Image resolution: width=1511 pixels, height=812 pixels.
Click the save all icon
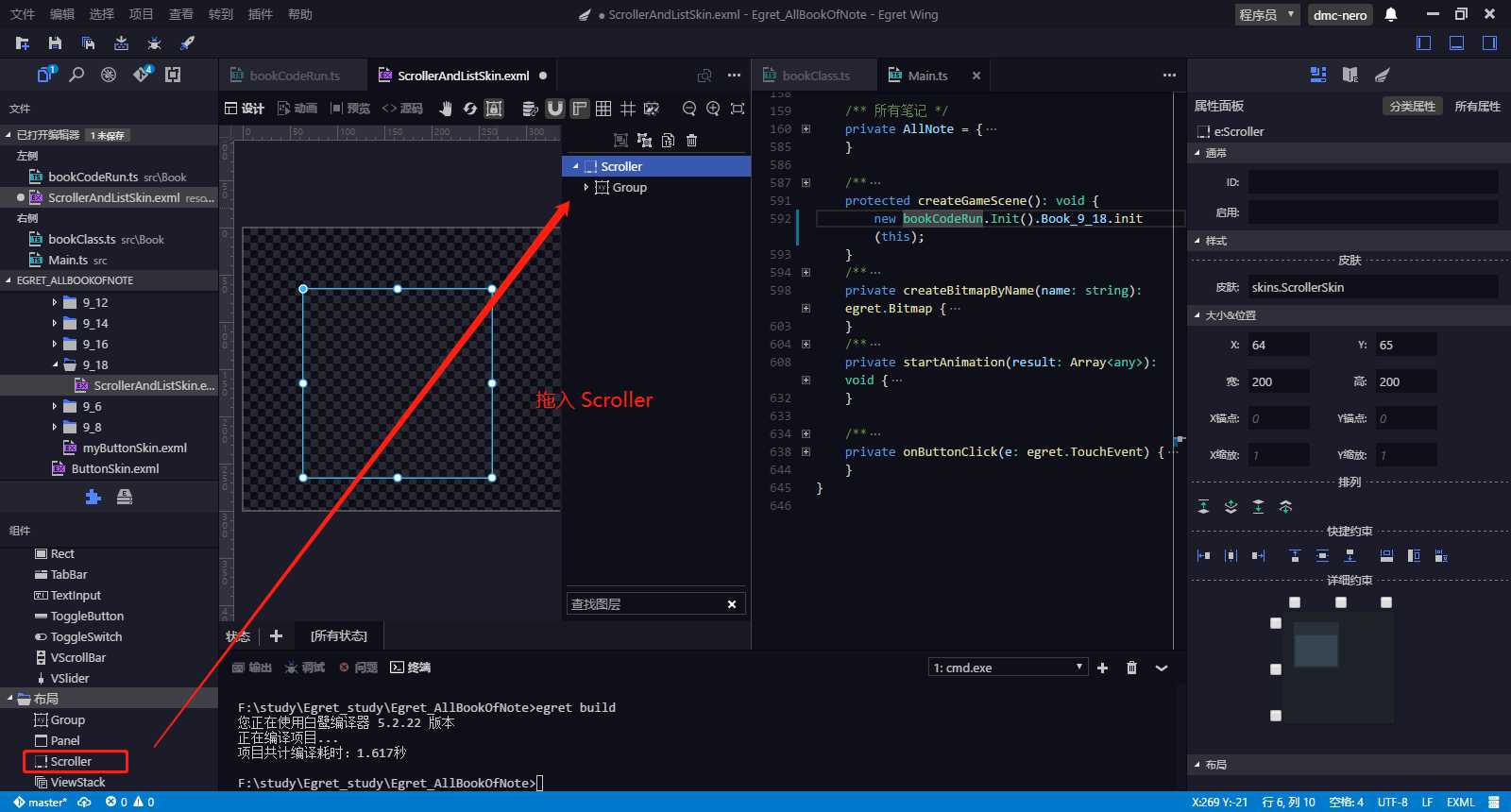click(x=88, y=43)
